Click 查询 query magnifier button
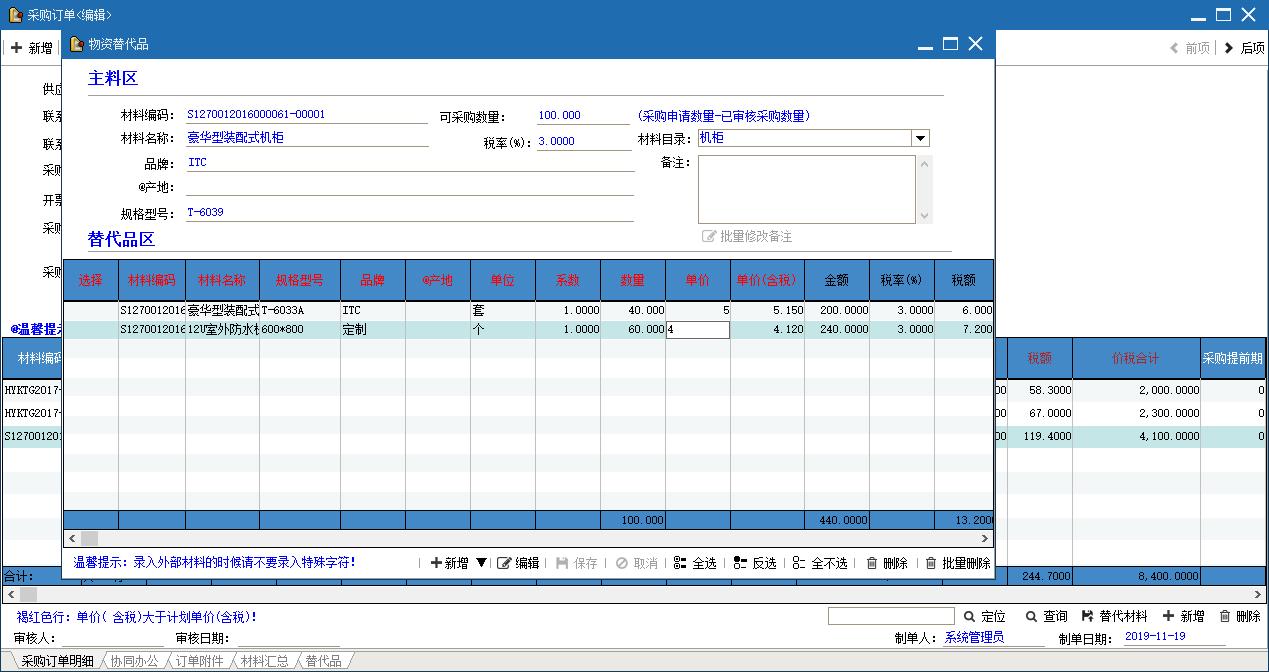The width and height of the screenshot is (1269, 672). coord(1031,617)
